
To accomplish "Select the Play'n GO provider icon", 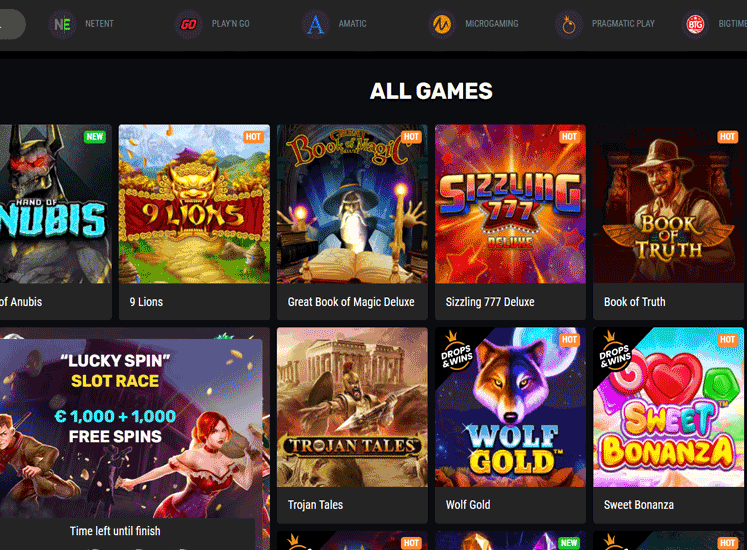I will point(189,24).
